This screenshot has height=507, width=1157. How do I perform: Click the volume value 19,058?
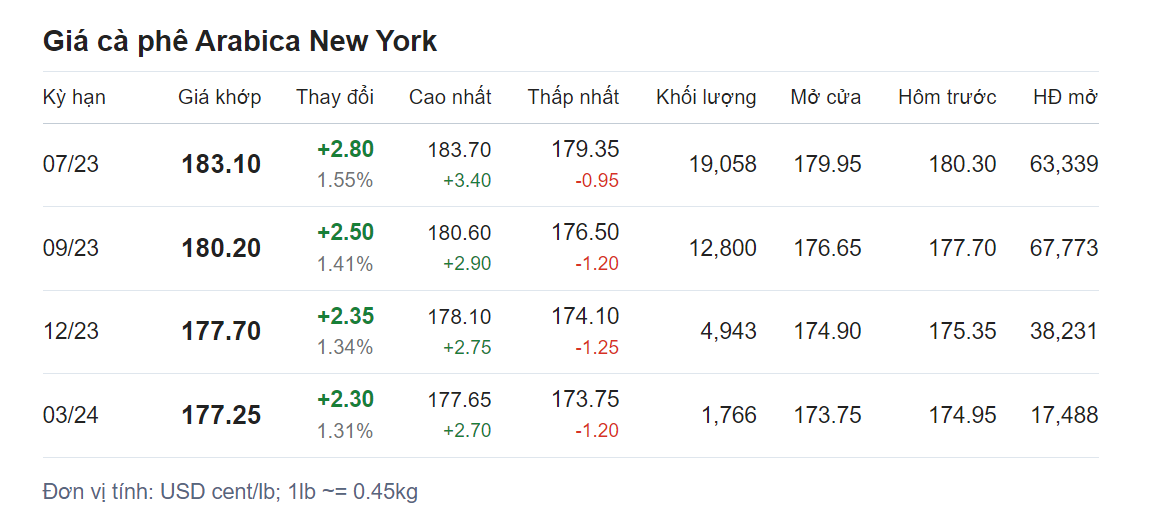coord(722,164)
